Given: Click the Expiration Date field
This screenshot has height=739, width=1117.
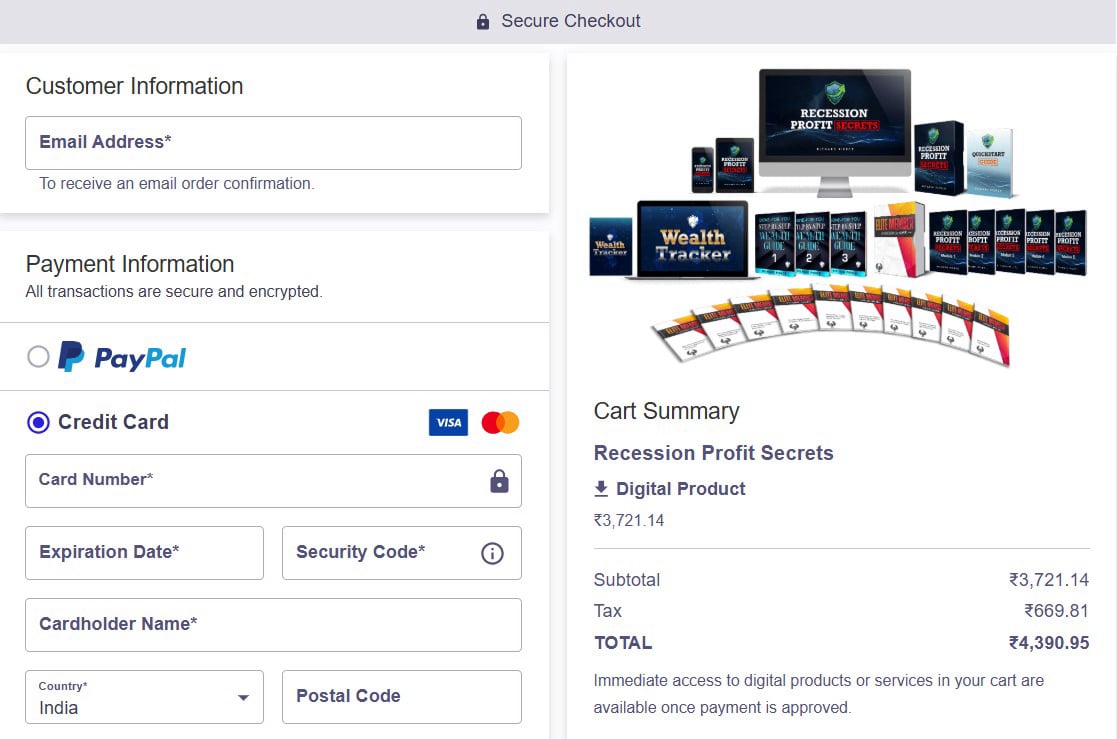Looking at the screenshot, I should [144, 553].
